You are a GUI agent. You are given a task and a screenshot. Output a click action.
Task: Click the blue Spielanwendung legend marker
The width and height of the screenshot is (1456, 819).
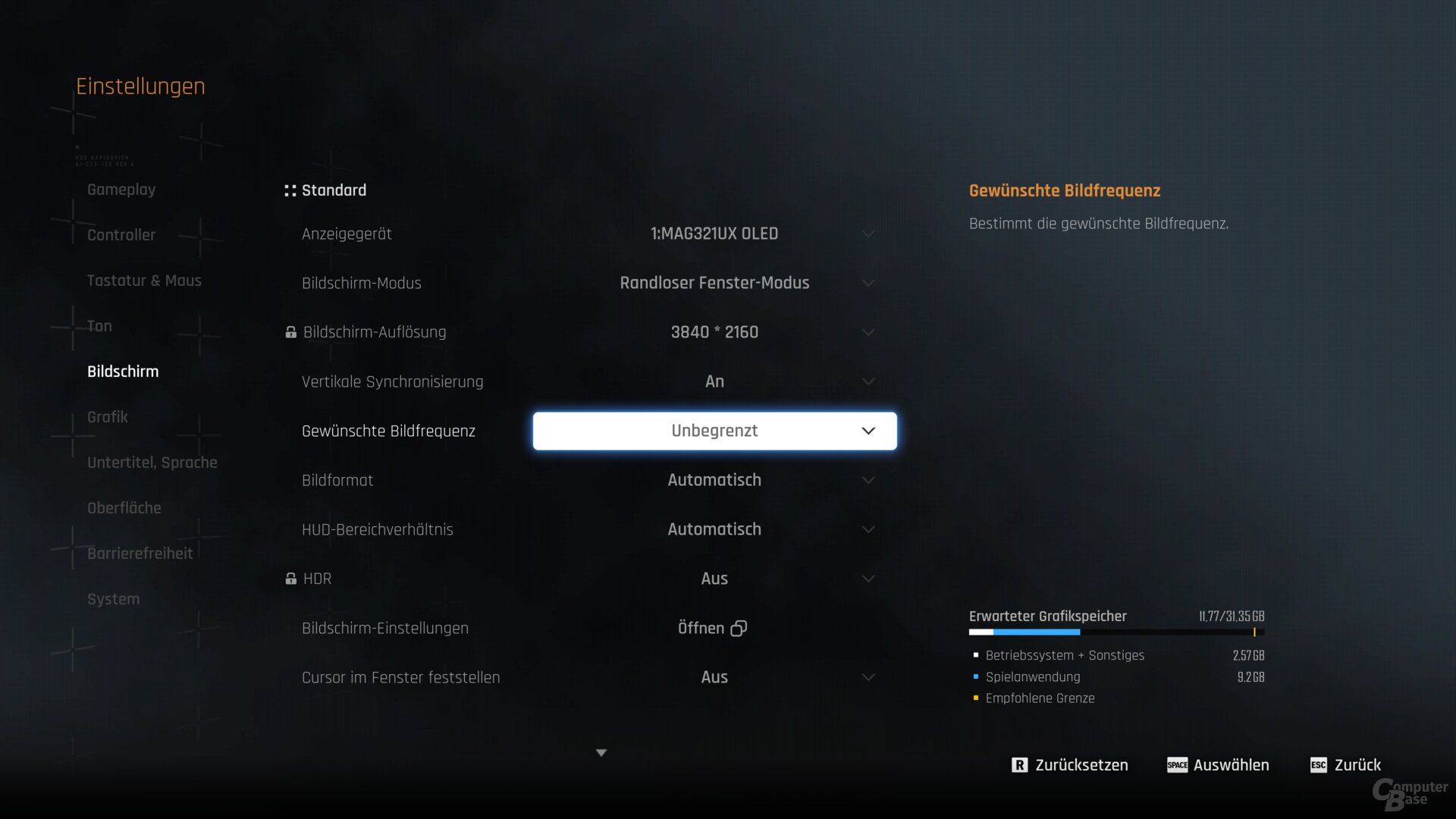976,676
